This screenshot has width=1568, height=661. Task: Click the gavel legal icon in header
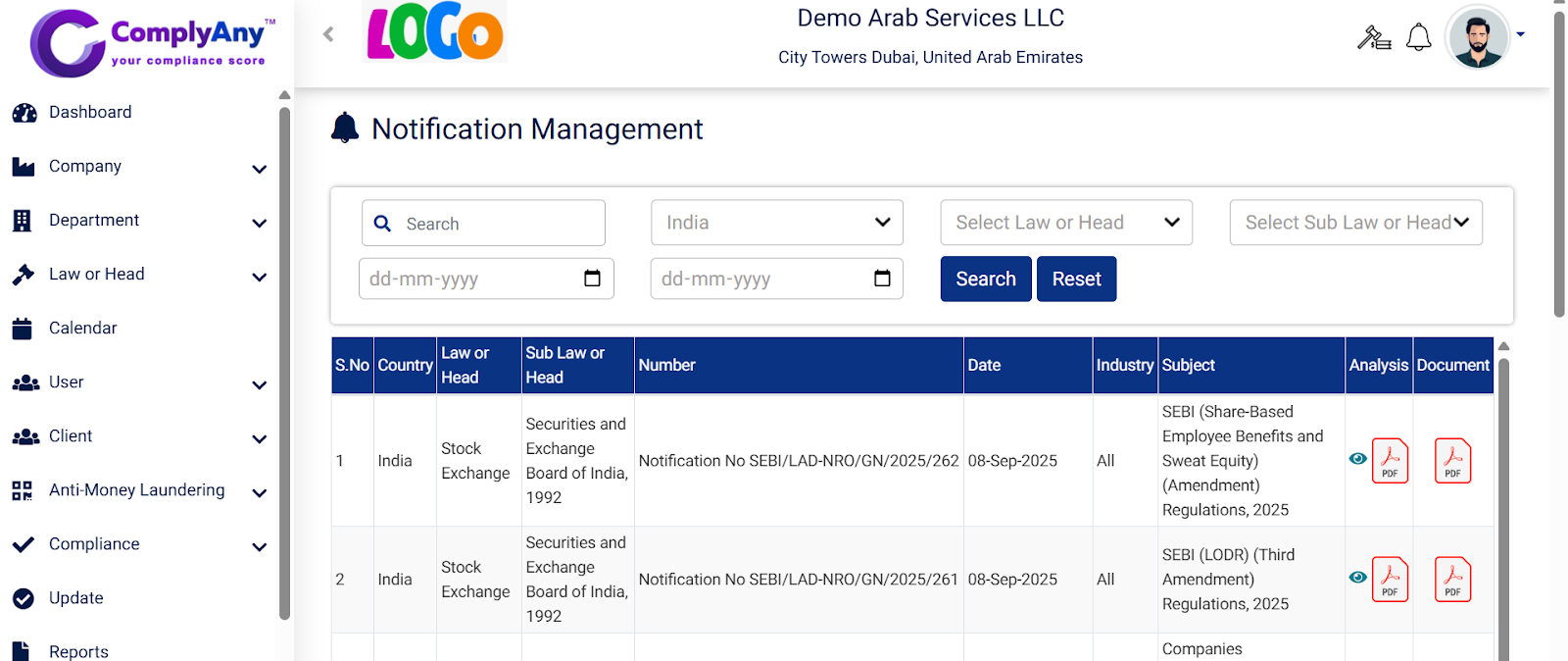[x=1373, y=38]
